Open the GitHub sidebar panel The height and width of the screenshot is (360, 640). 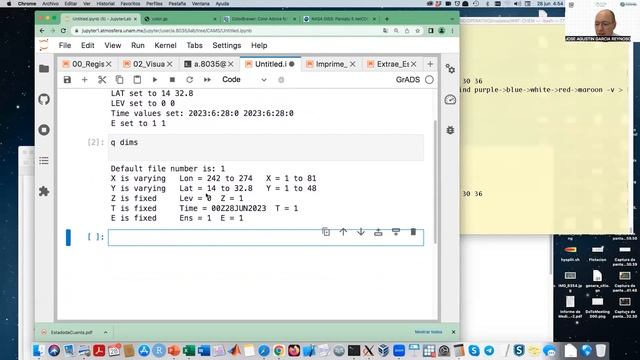[44, 99]
